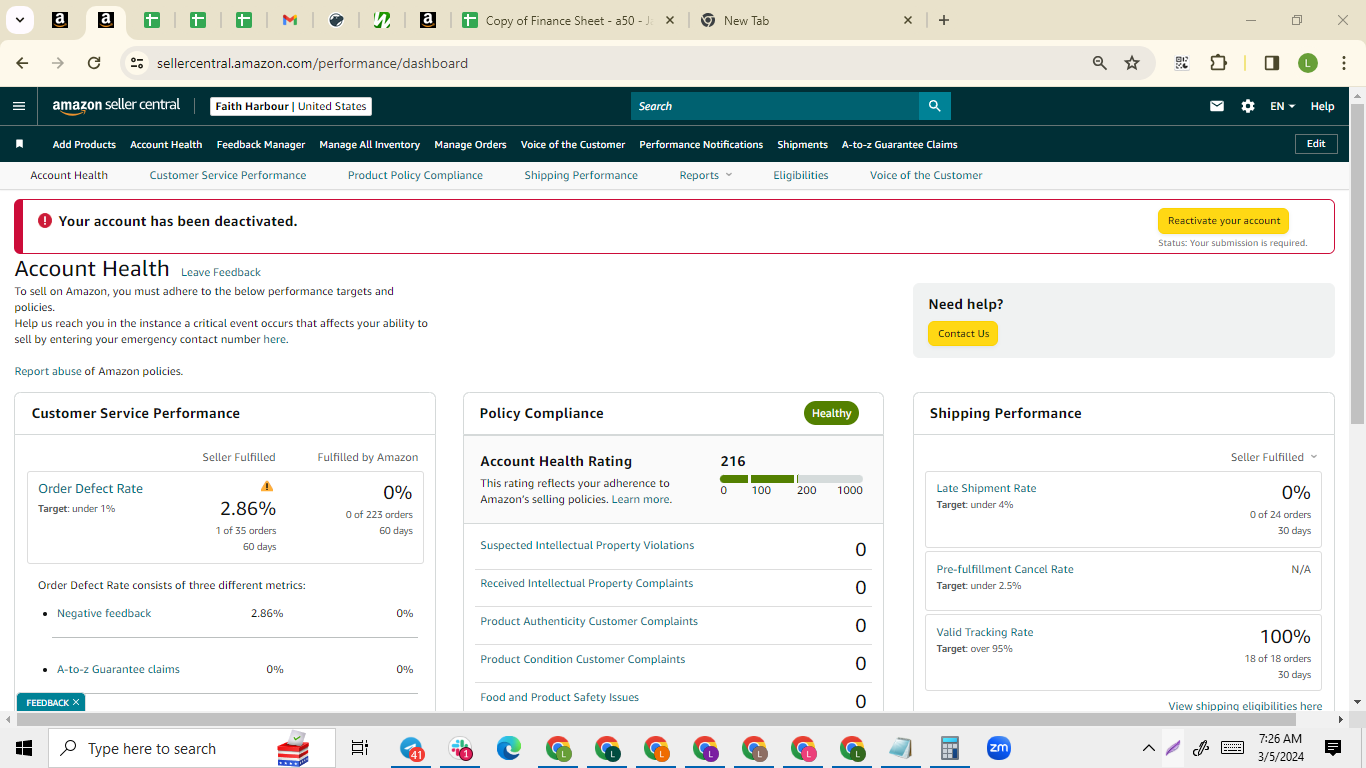Open a new browser tab with the plus button
This screenshot has height=768, width=1366.
[x=944, y=20]
